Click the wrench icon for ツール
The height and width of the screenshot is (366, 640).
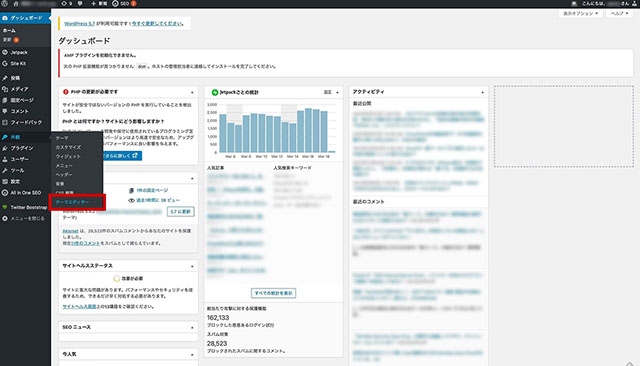(x=5, y=170)
